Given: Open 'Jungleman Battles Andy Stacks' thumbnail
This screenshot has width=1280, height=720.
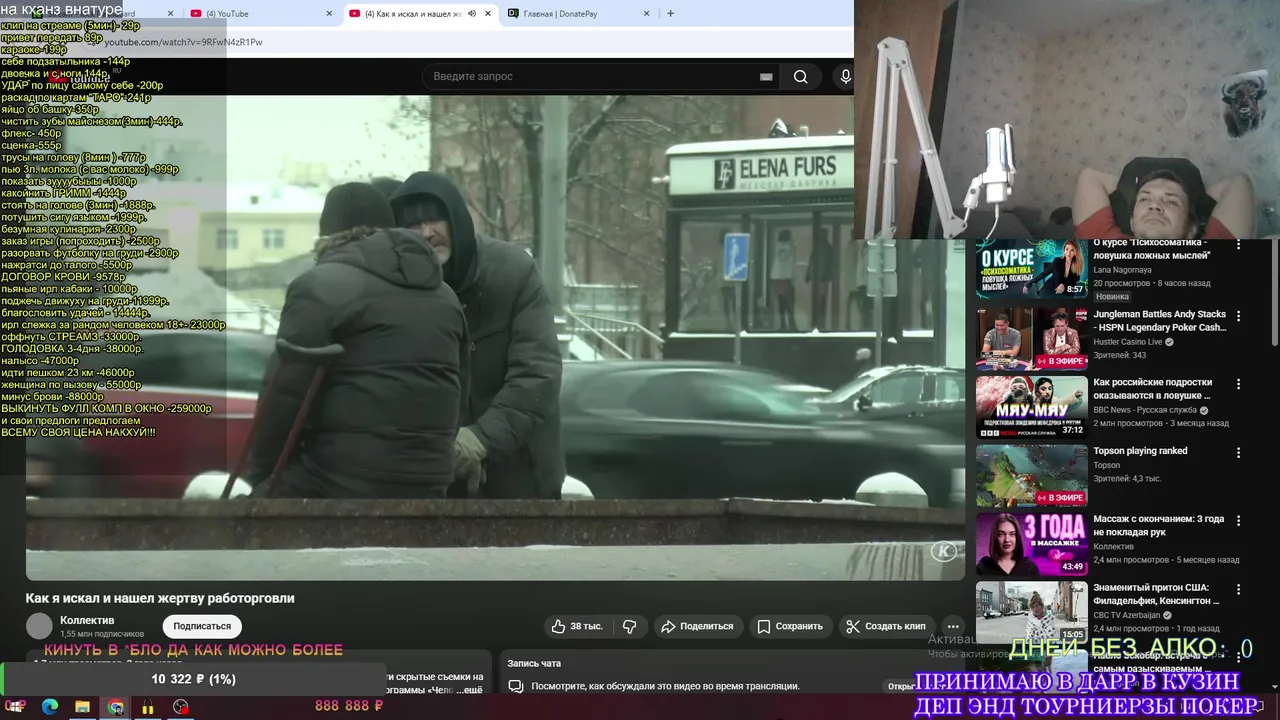Looking at the screenshot, I should click(x=1031, y=338).
